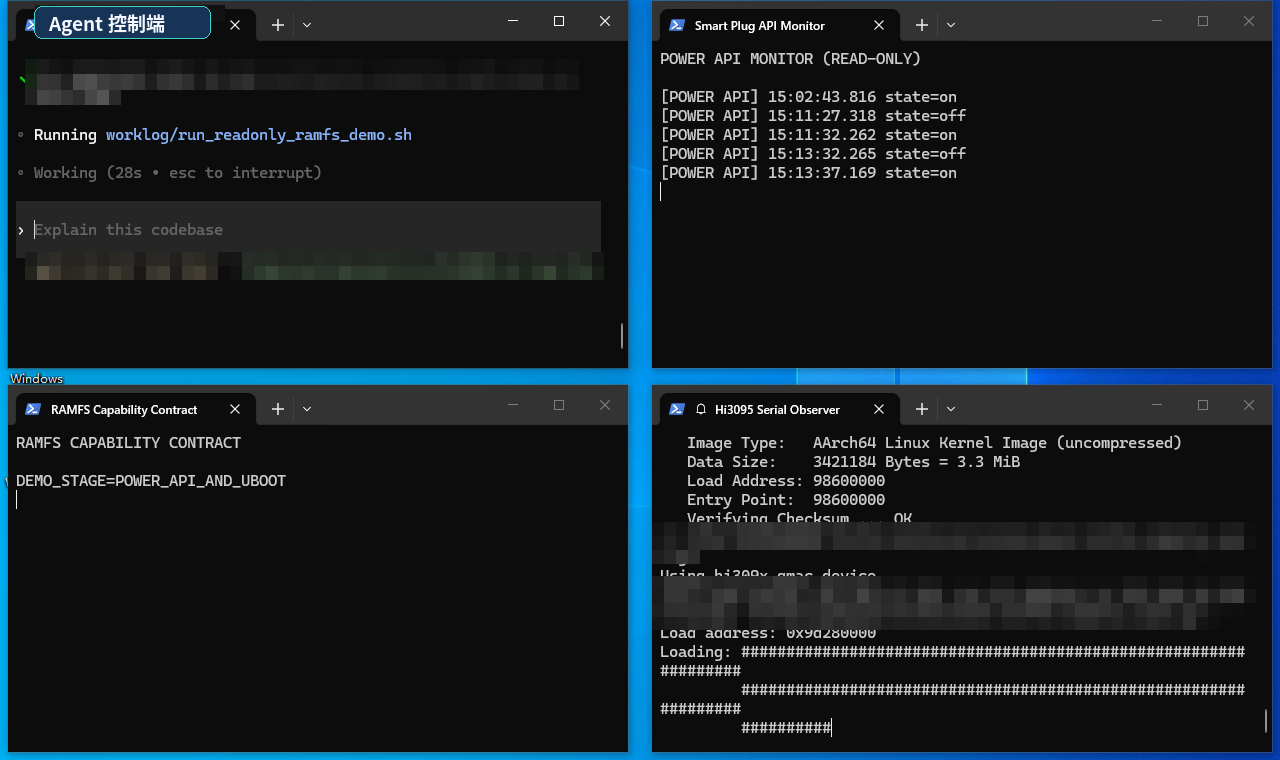
Task: Open new tab in Agent 控制端 window
Action: [278, 25]
